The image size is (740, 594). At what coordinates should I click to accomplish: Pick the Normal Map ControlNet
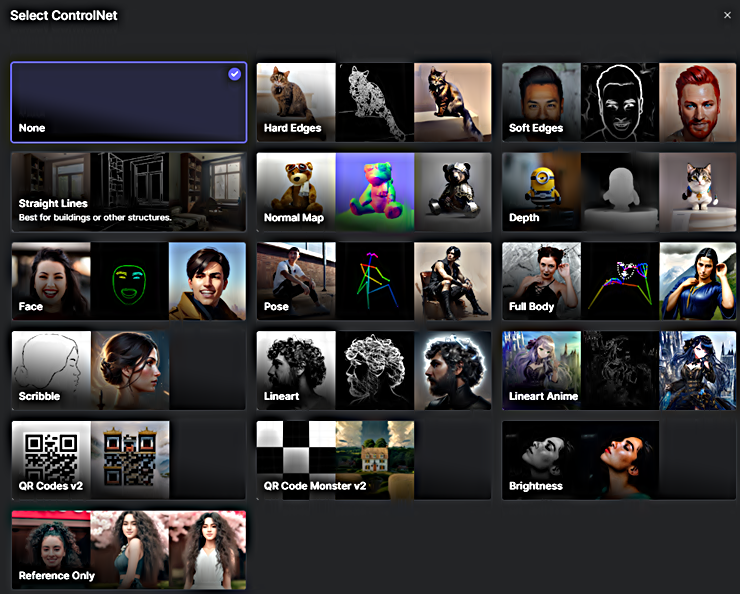coord(374,192)
